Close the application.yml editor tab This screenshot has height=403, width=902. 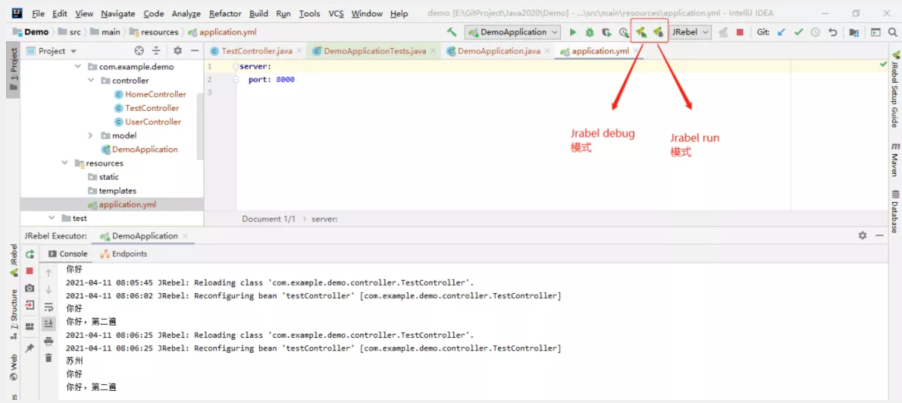click(x=636, y=51)
